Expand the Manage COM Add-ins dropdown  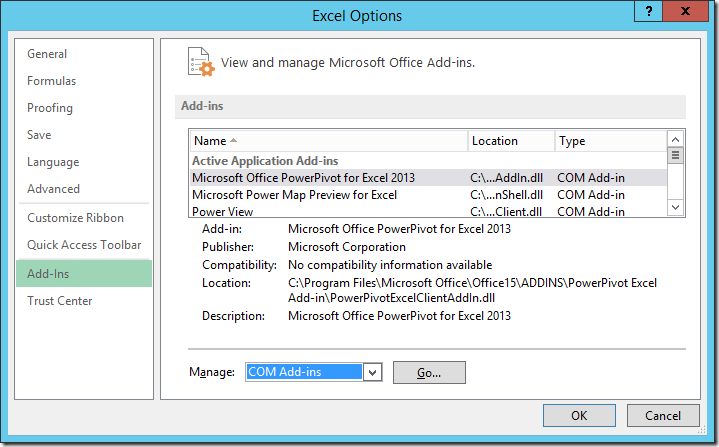(x=372, y=372)
